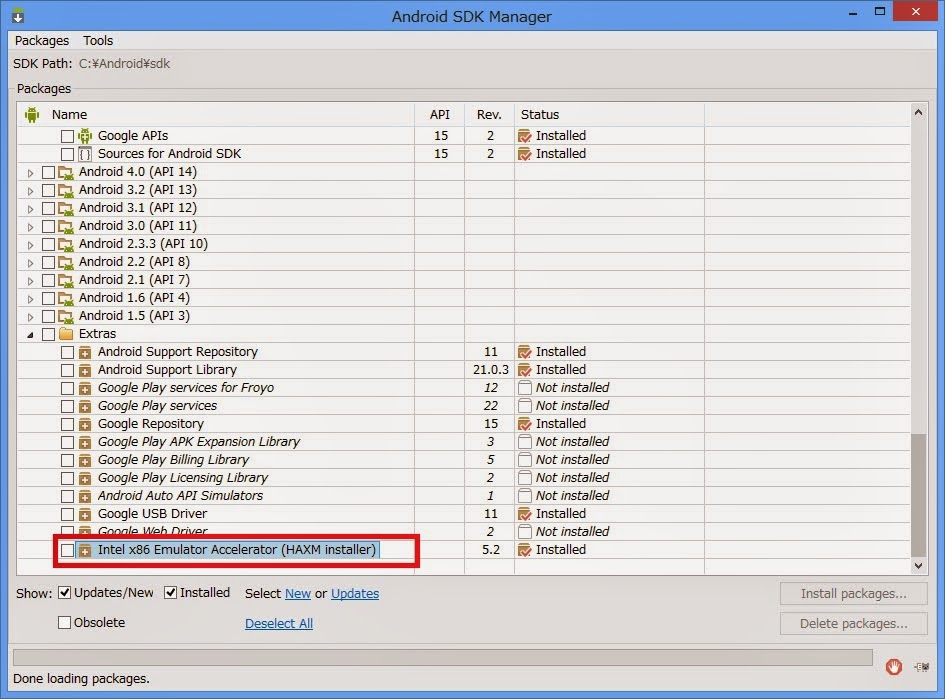Click the Extras folder icon
945x699 pixels.
pyautogui.click(x=66, y=334)
